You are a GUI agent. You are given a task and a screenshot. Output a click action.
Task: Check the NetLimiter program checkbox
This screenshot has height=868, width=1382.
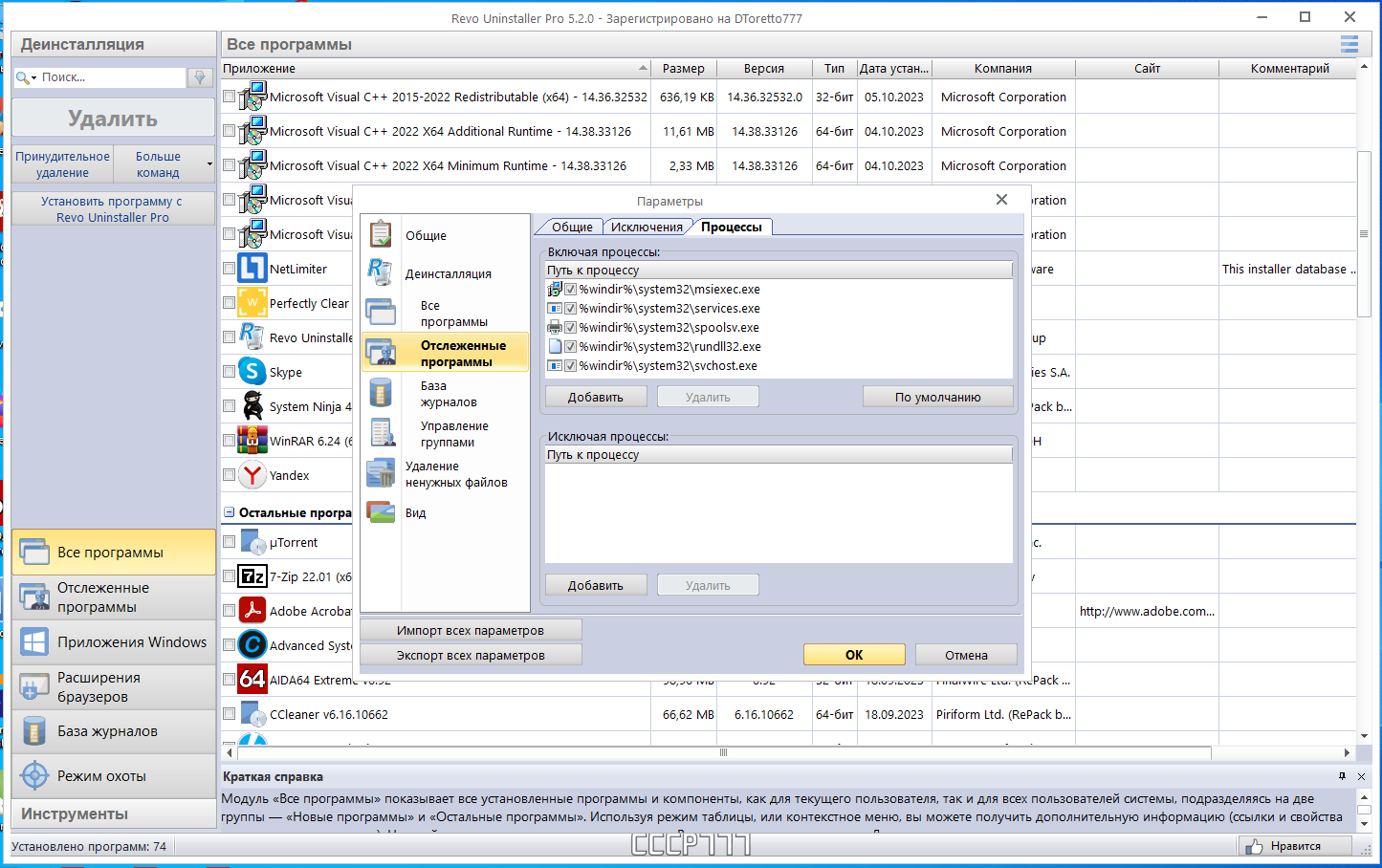(x=229, y=269)
